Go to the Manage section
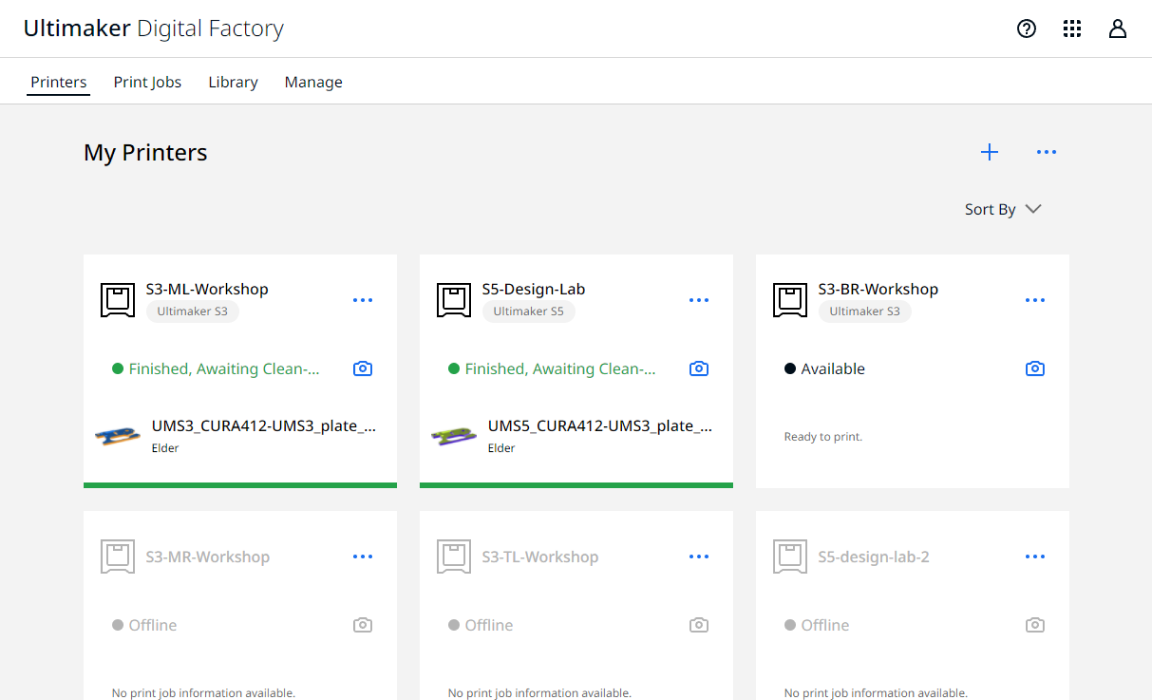The width and height of the screenshot is (1152, 700). click(x=313, y=81)
